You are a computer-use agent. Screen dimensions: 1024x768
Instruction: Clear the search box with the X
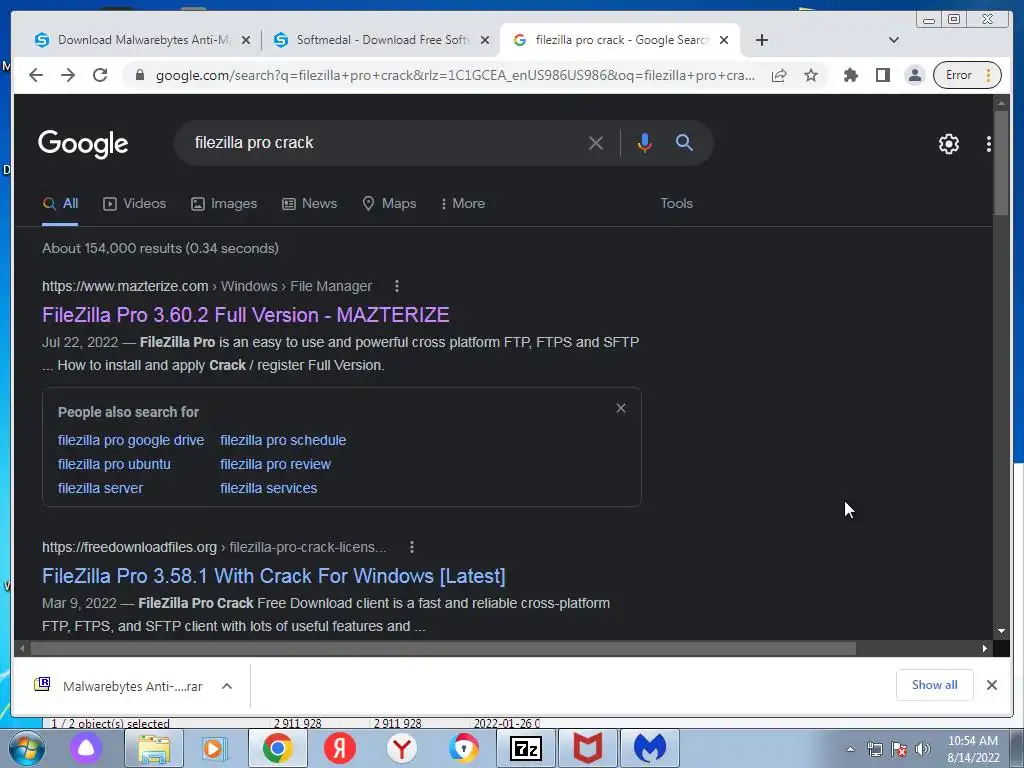596,142
